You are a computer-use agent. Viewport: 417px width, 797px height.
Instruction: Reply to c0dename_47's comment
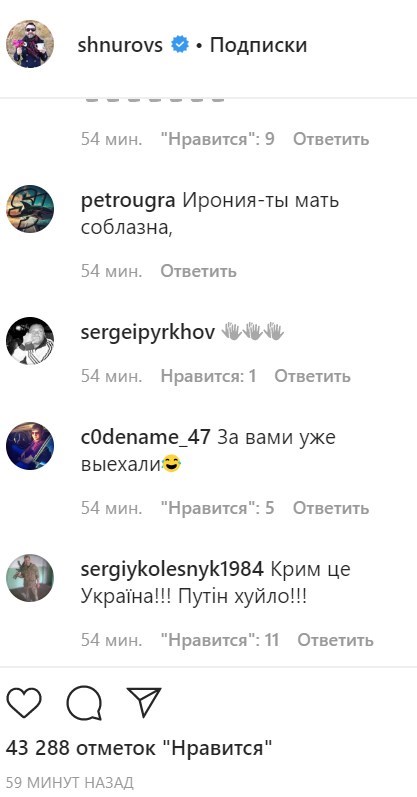coord(331,508)
